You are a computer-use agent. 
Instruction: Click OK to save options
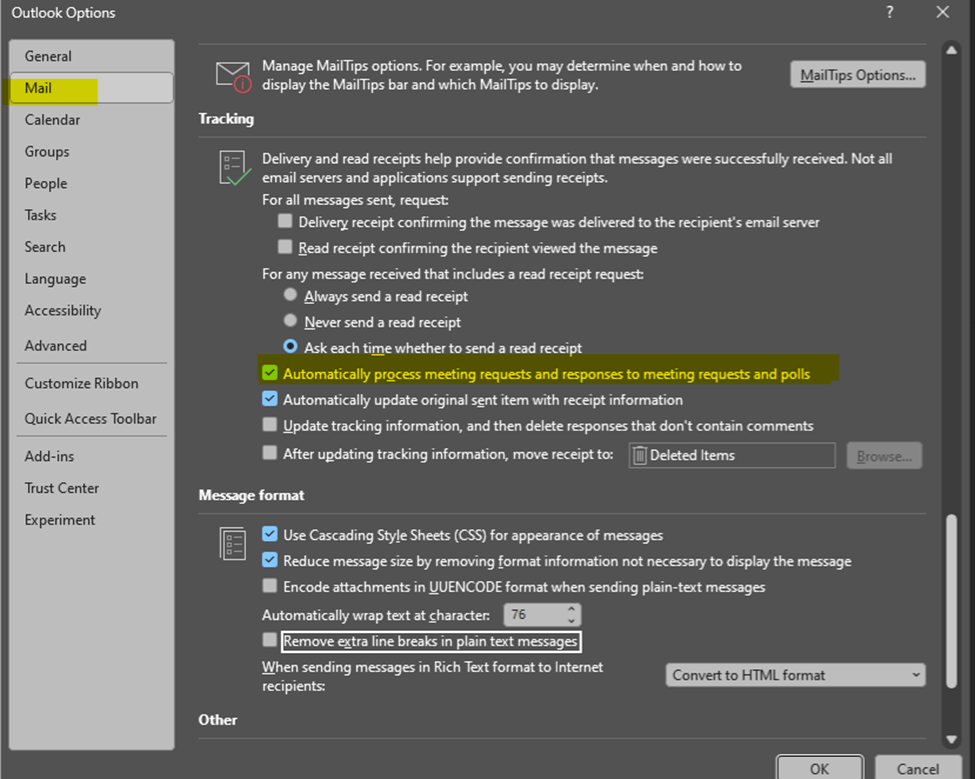tap(820, 768)
